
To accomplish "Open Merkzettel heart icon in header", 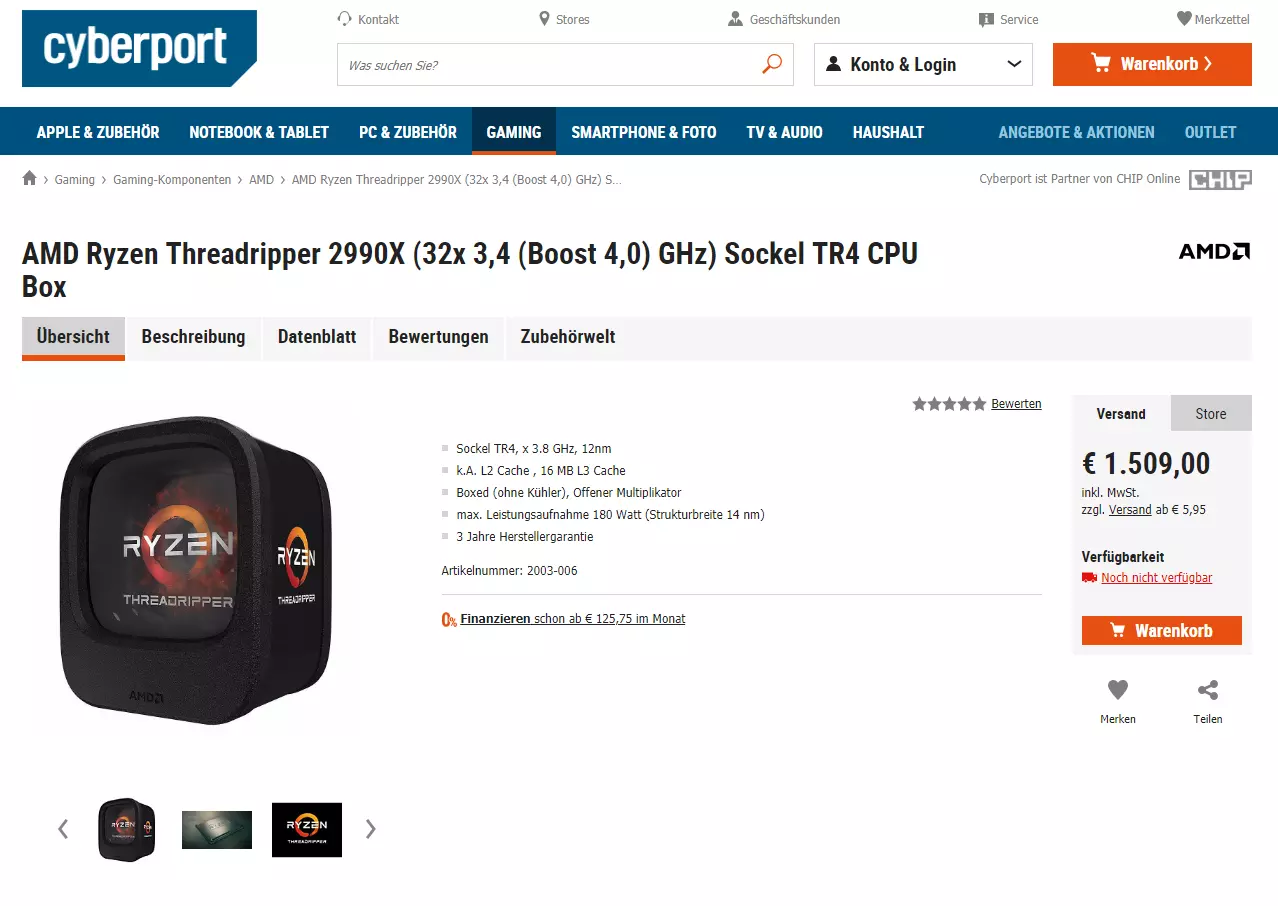I will 1184,19.
